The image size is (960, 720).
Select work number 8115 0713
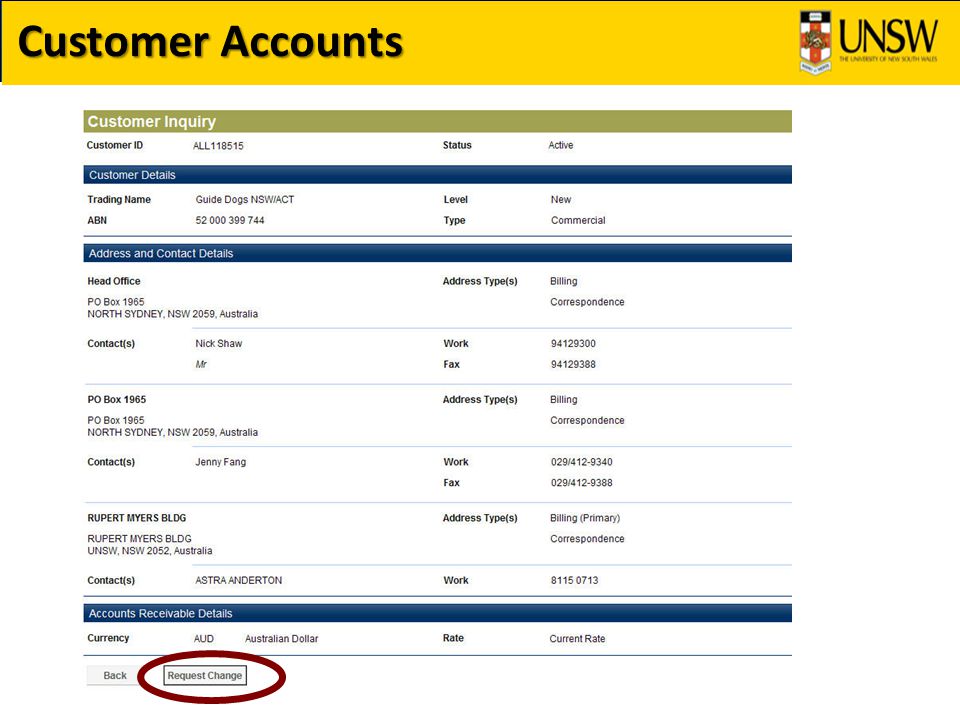click(x=574, y=580)
